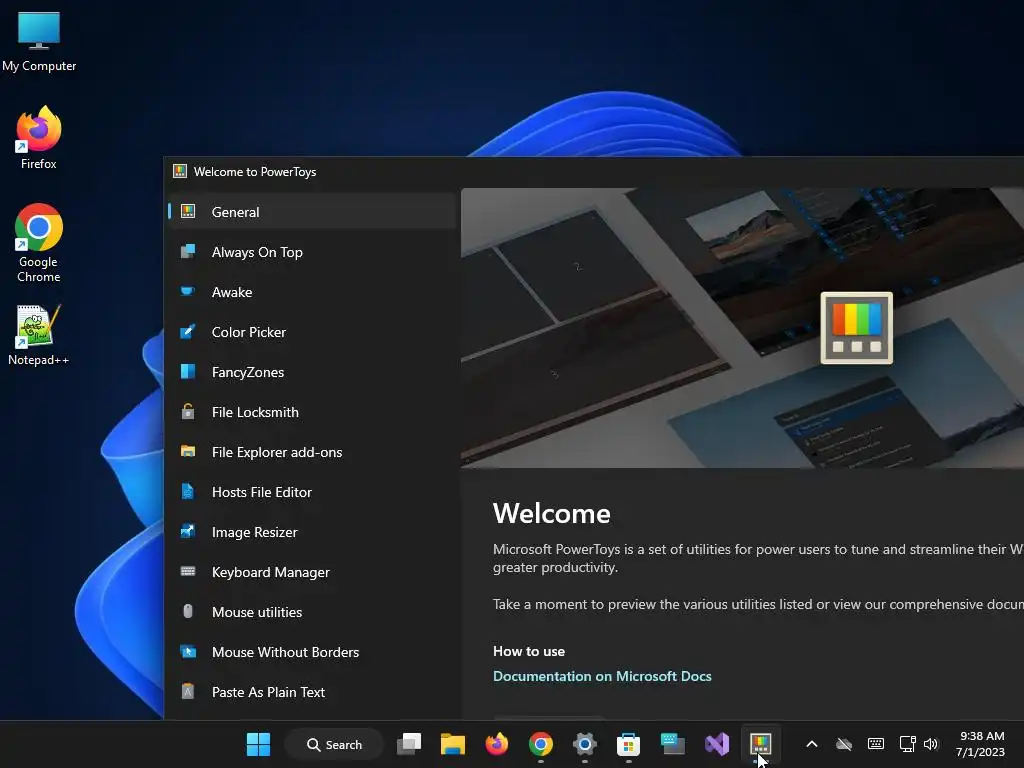The width and height of the screenshot is (1024, 768).
Task: Select Awake in the sidebar
Action: point(312,292)
